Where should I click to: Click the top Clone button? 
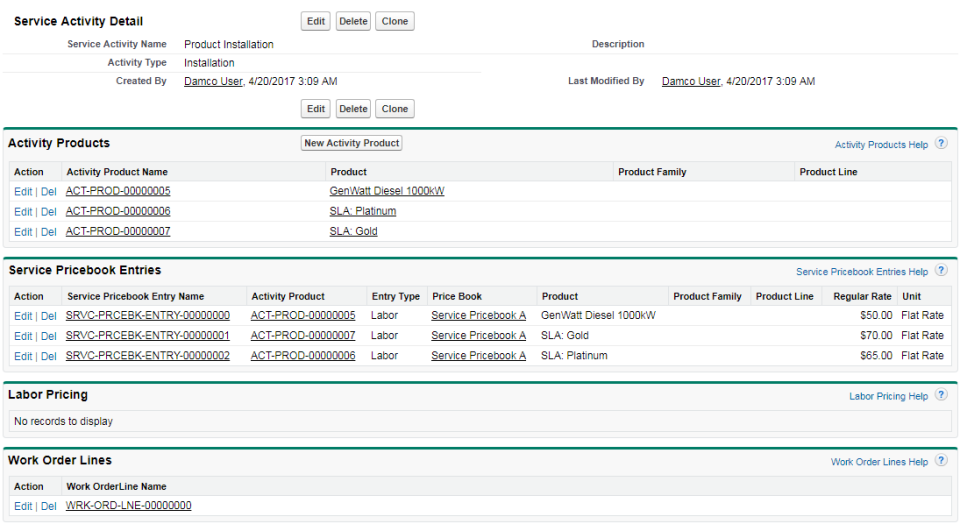(395, 21)
